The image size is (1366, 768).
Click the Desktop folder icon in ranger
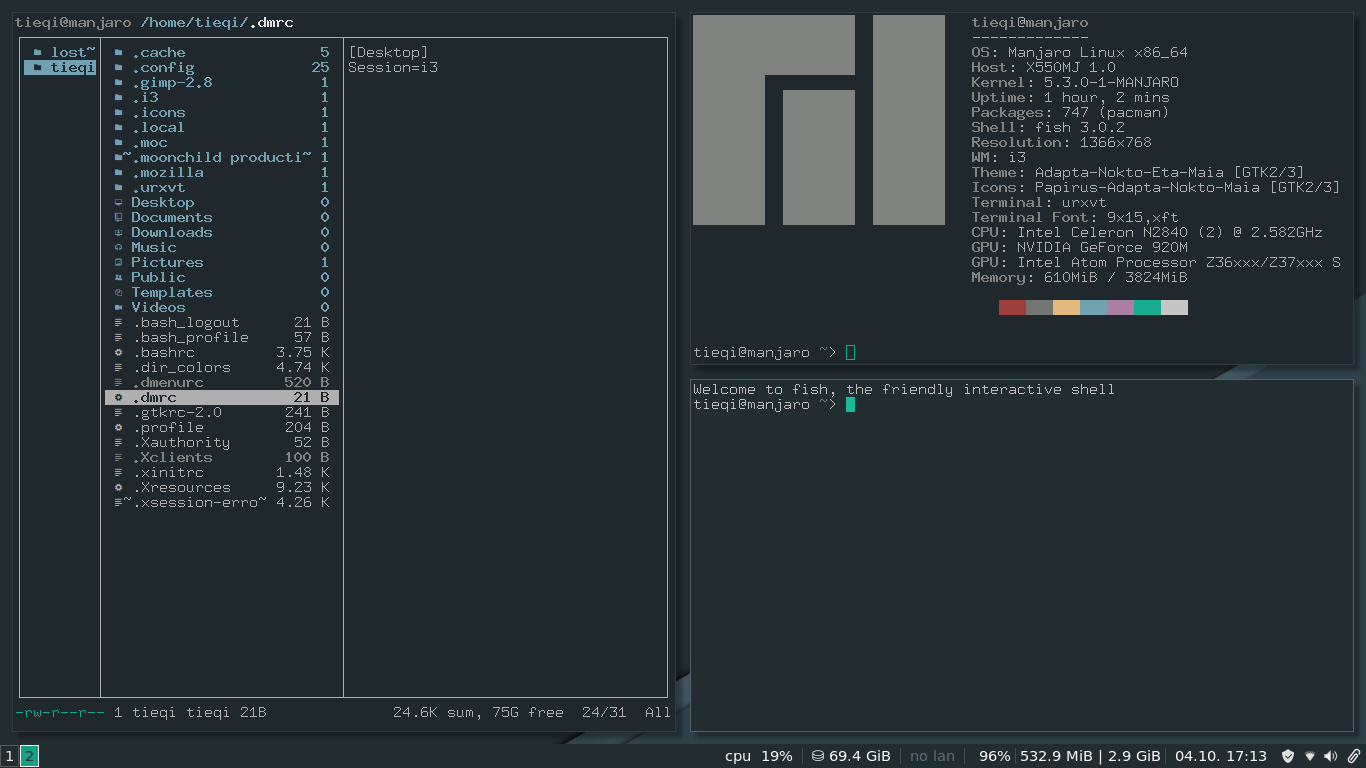coord(119,203)
